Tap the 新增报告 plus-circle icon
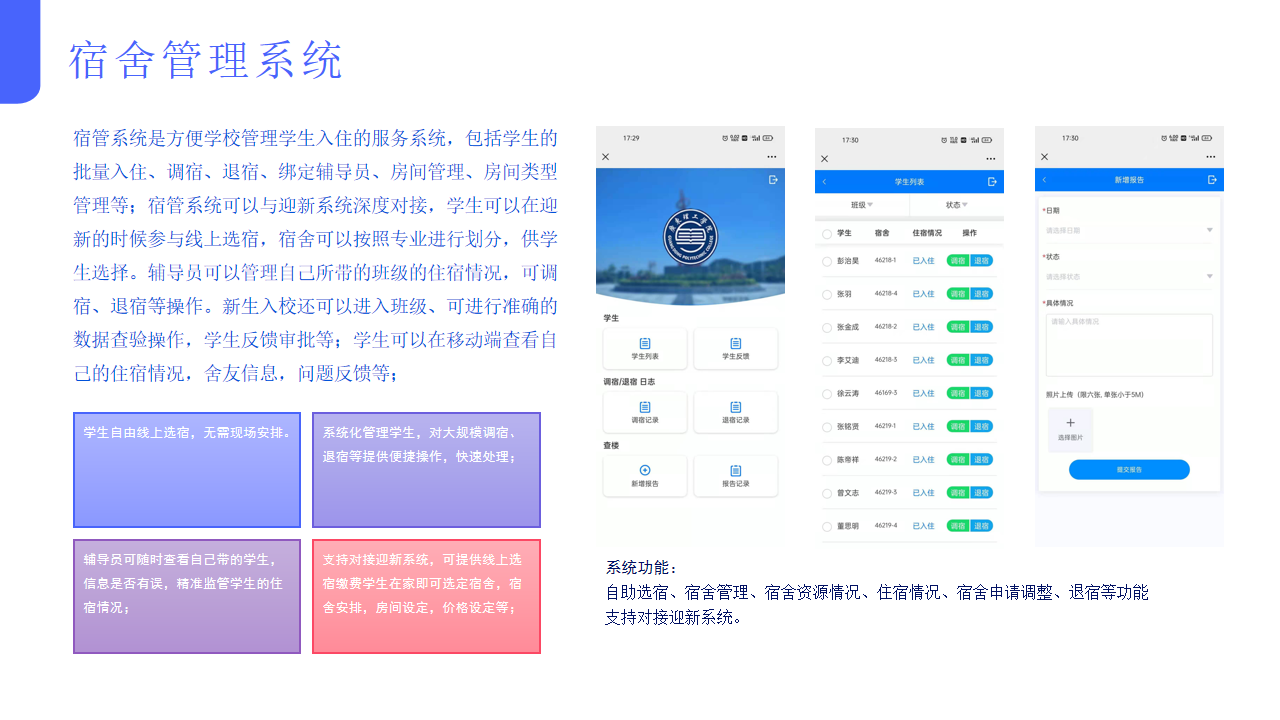The image size is (1280, 720). point(645,470)
